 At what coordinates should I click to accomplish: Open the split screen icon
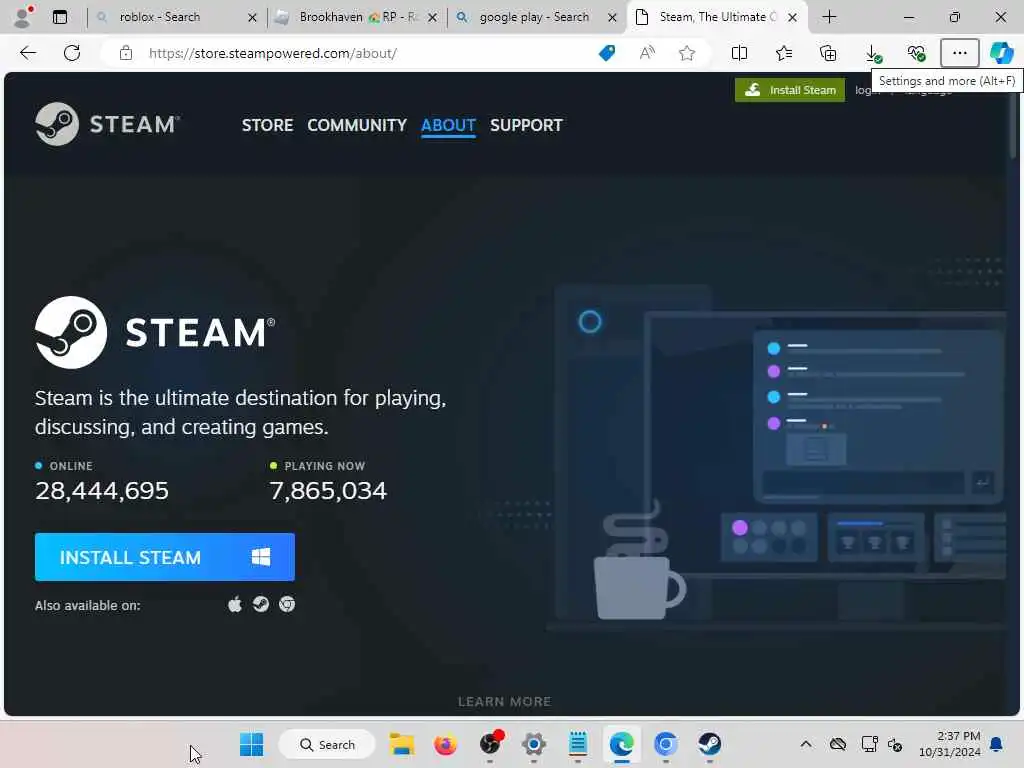739,53
